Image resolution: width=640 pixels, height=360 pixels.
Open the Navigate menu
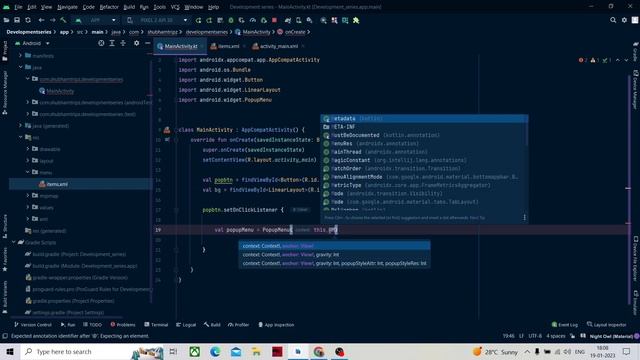pyautogui.click(x=67, y=7)
